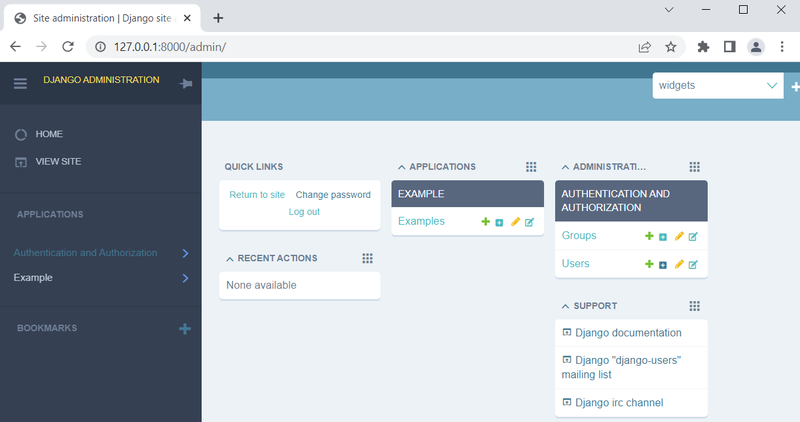
Task: Collapse the Applications module
Action: 402,167
